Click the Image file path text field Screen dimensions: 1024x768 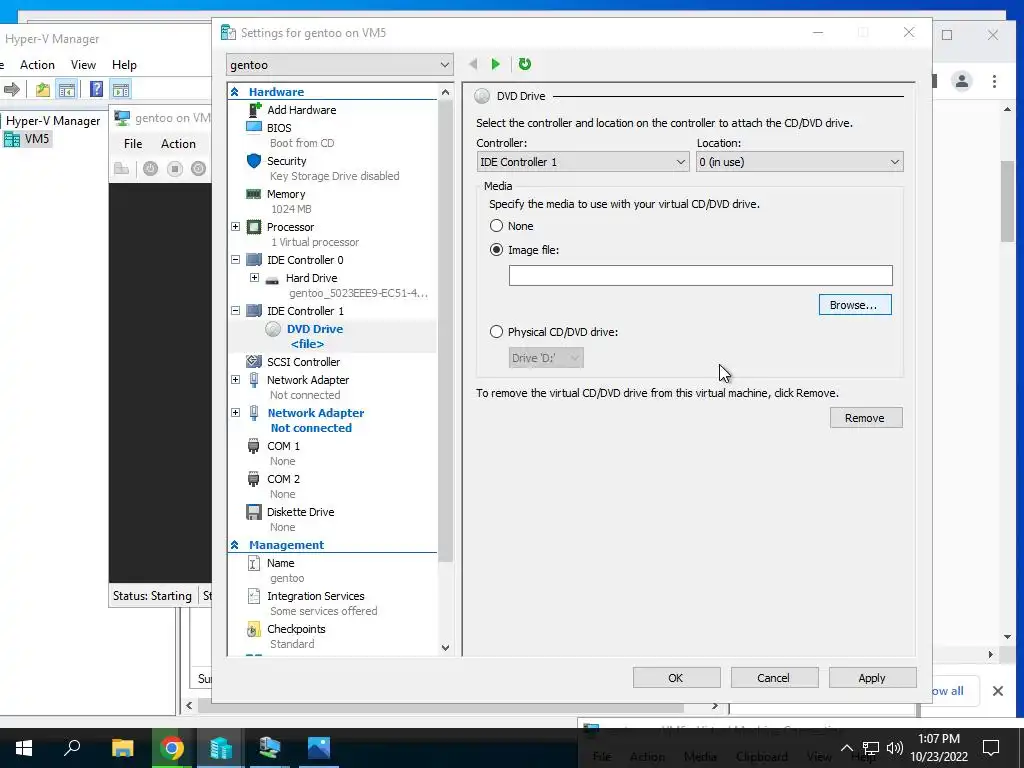click(x=700, y=276)
